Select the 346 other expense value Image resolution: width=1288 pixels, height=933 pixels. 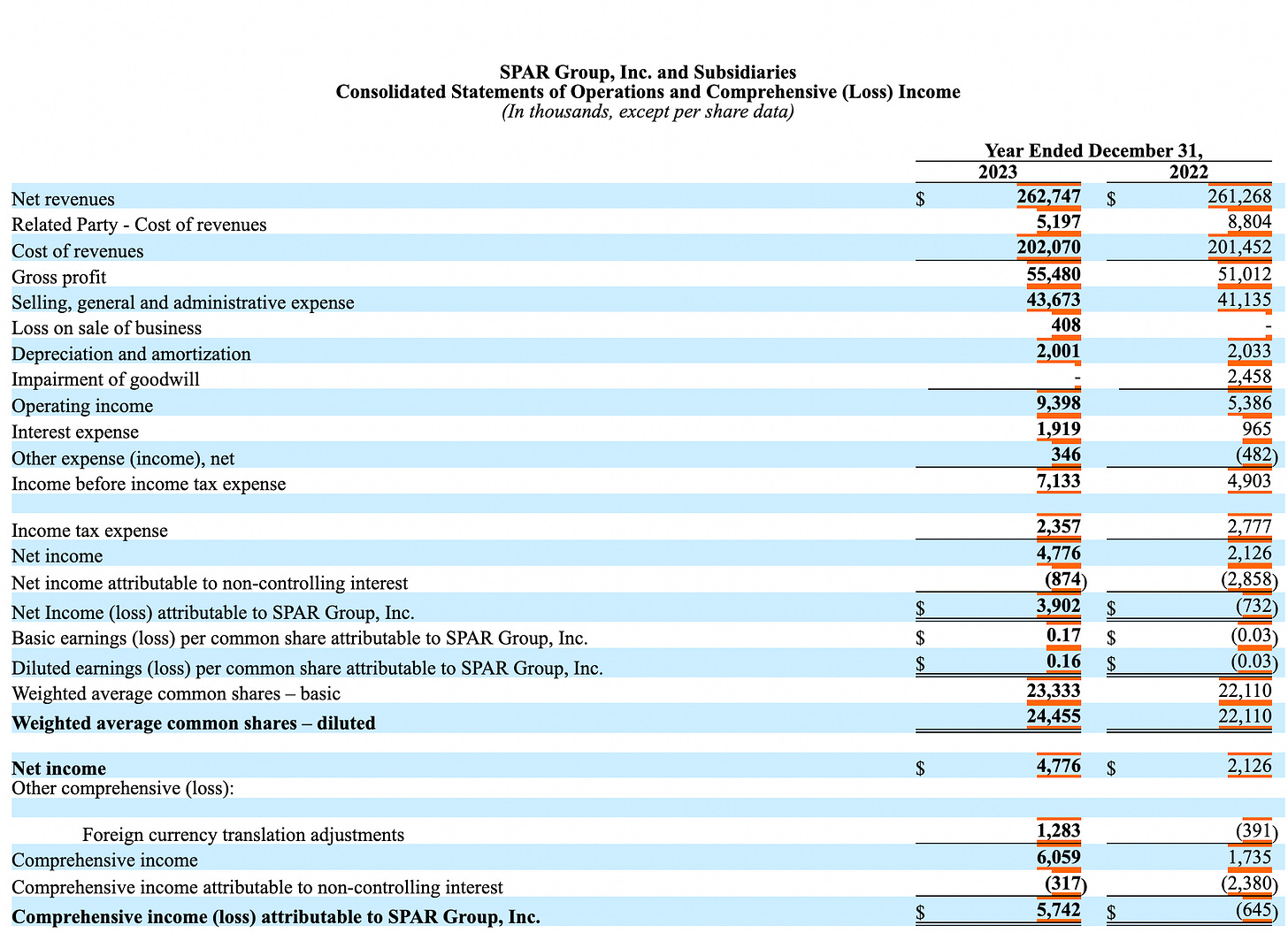(1066, 455)
